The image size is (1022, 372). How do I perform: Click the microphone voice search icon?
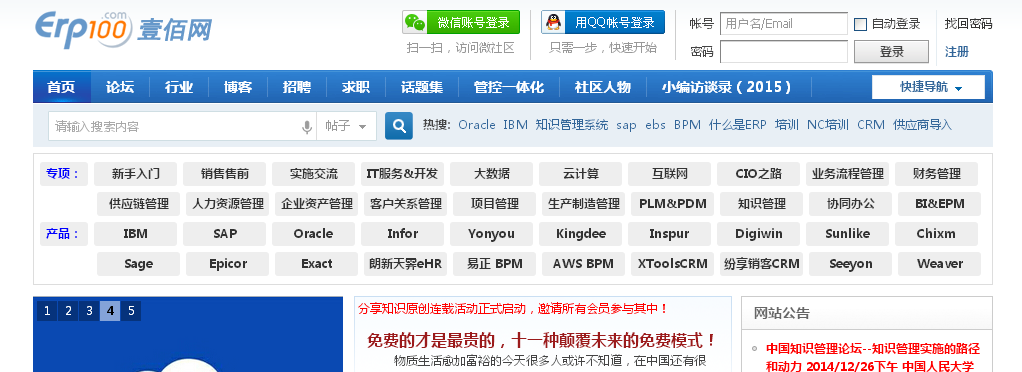pos(307,127)
